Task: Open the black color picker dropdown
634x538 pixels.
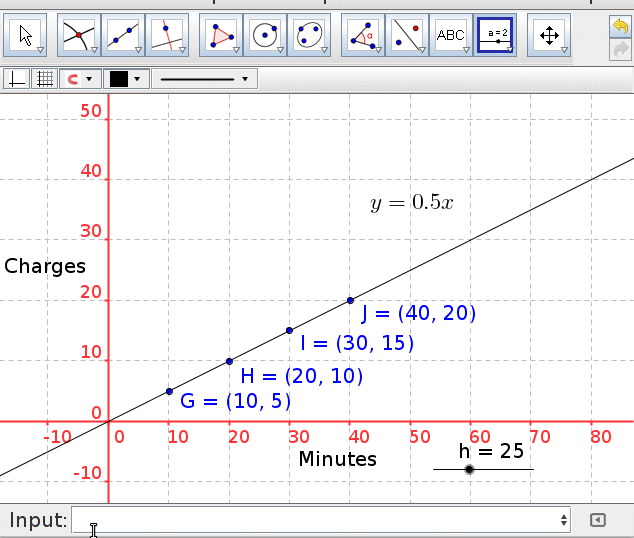Action: (126, 79)
